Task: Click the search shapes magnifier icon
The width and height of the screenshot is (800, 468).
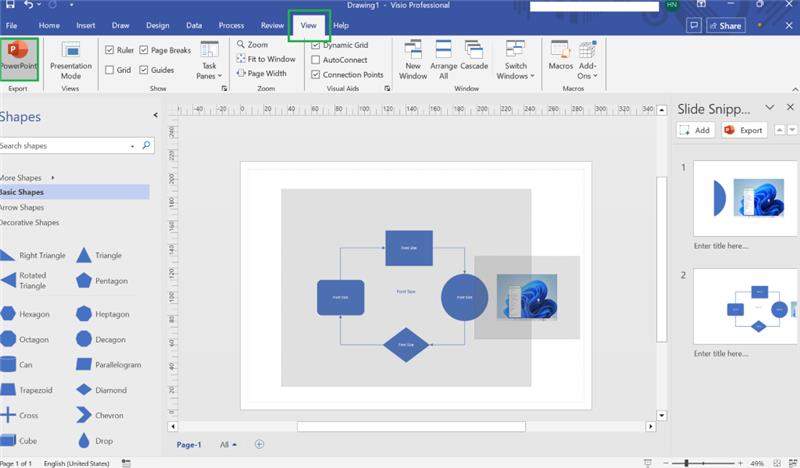Action: pyautogui.click(x=146, y=145)
